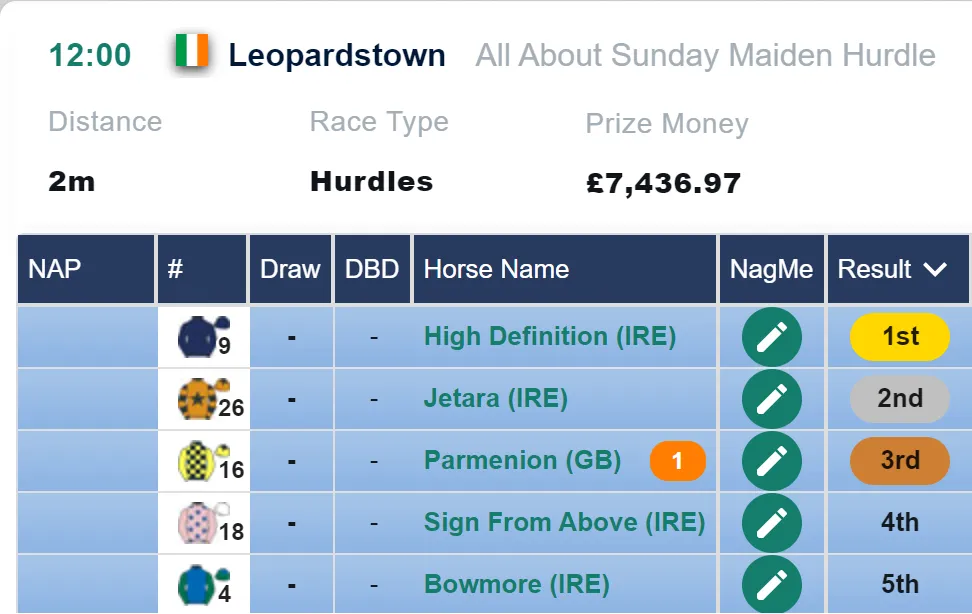Sort by the Draw column header
The width and height of the screenshot is (972, 614).
[x=290, y=269]
